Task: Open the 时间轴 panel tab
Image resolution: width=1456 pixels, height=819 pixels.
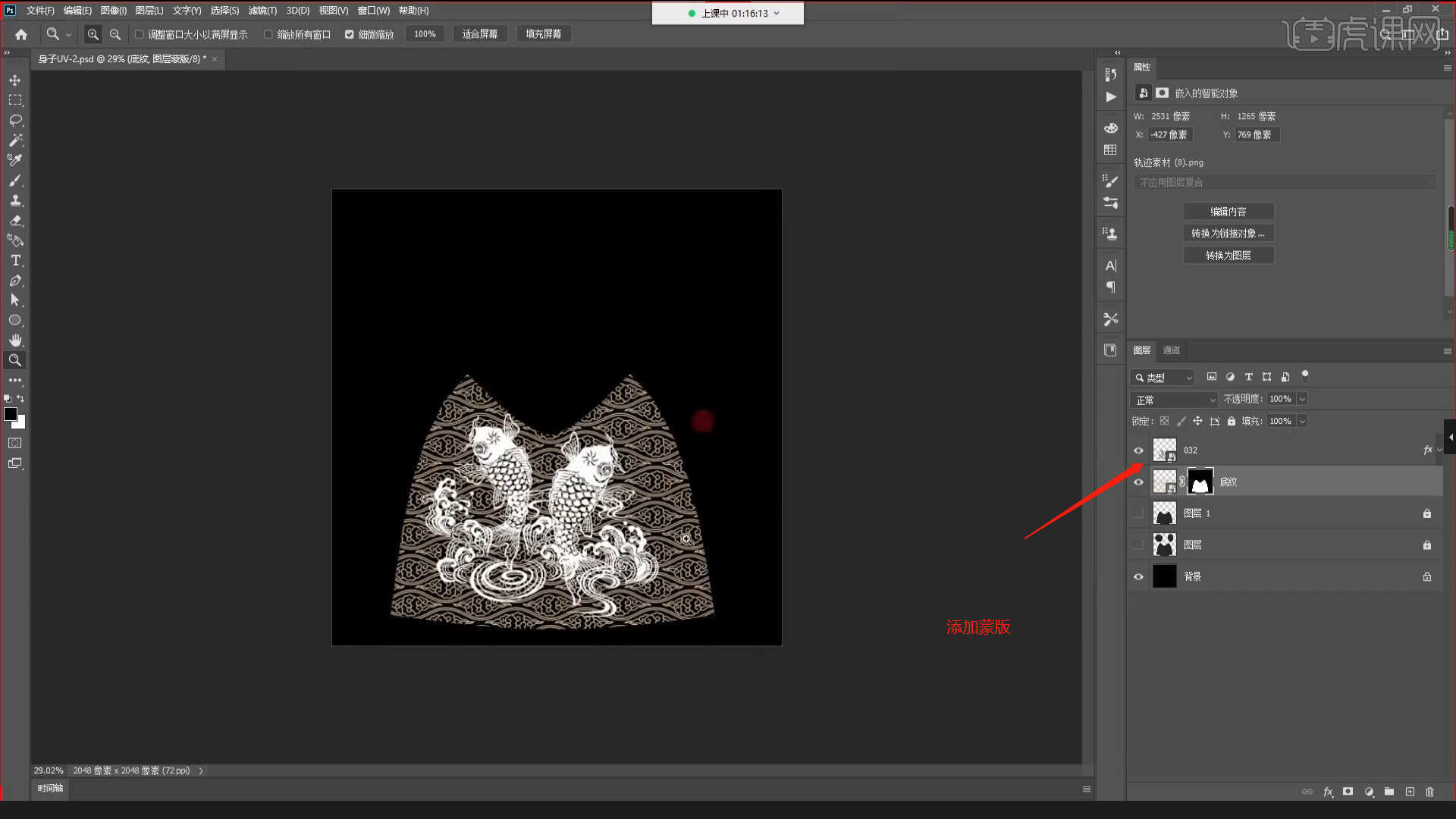Action: coord(50,789)
